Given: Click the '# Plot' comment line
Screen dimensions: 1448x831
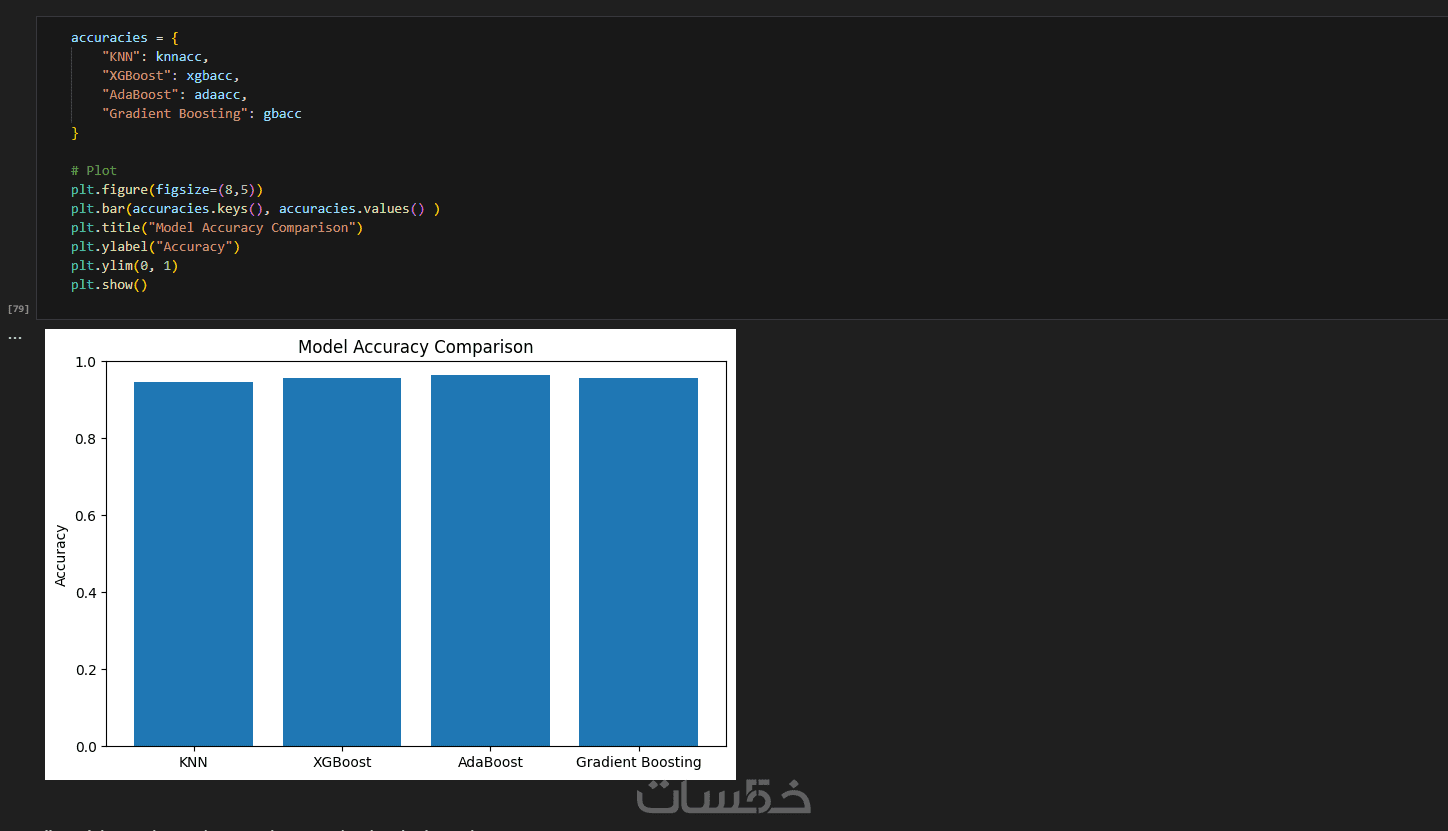Looking at the screenshot, I should [x=94, y=171].
